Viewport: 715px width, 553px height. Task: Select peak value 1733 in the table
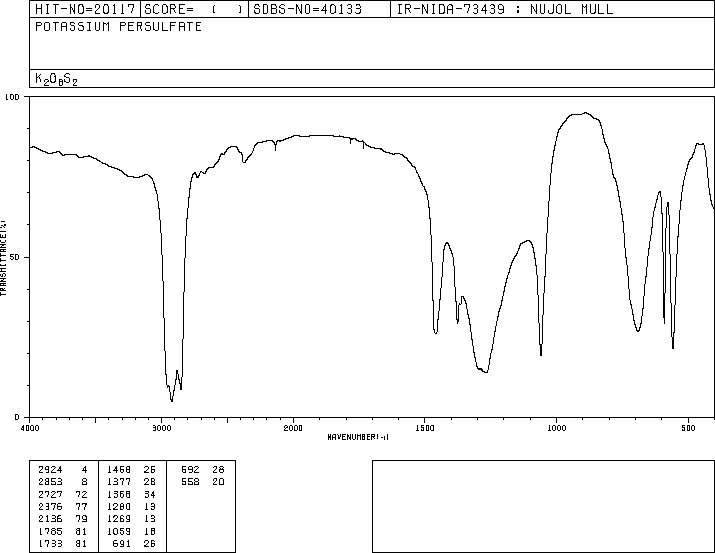click(50, 543)
